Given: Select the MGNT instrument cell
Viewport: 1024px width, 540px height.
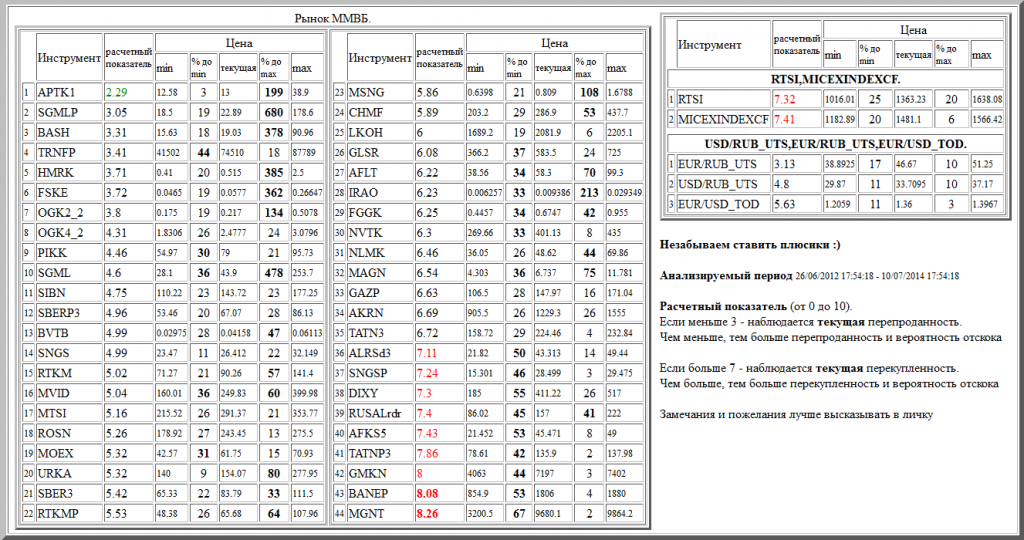Looking at the screenshot, I should click(x=364, y=512).
